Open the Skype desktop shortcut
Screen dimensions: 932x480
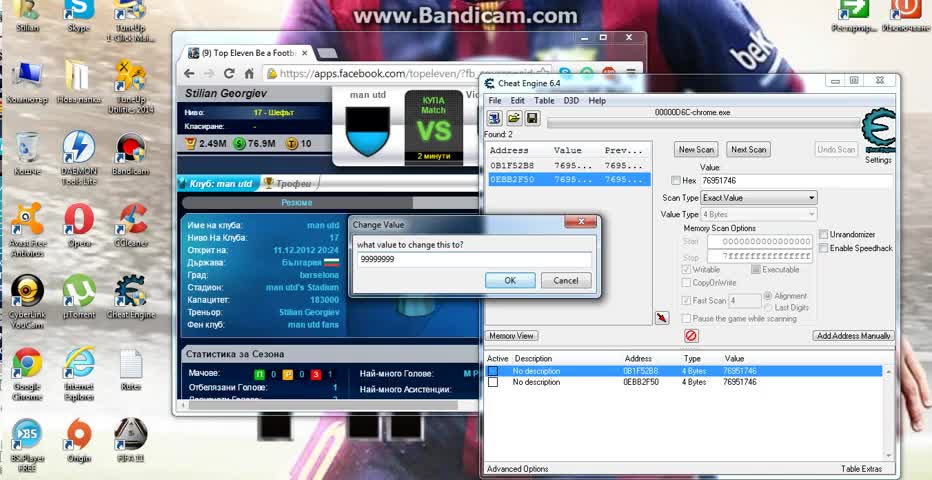[79, 16]
